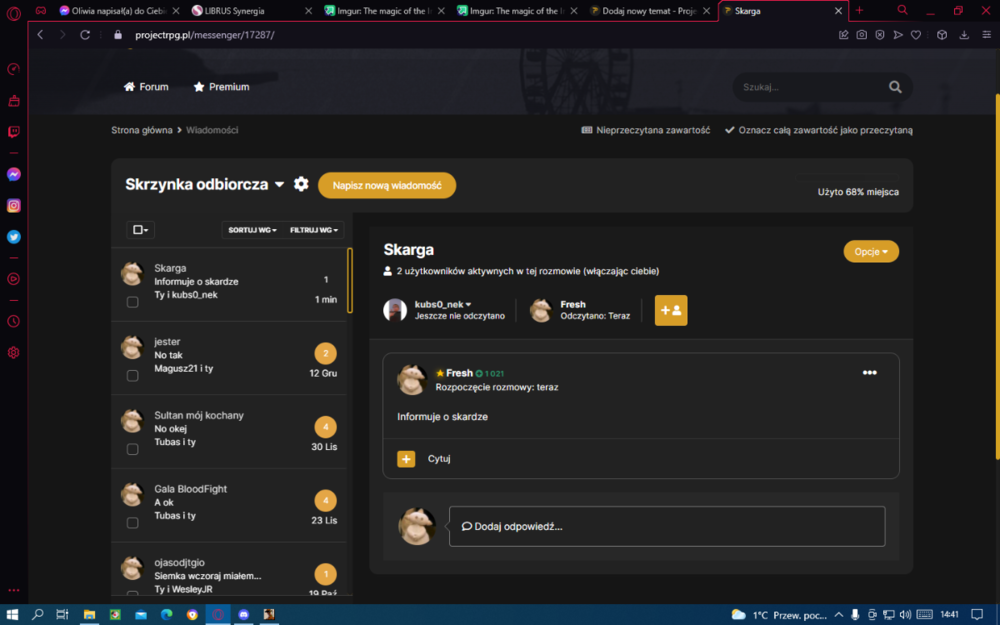This screenshot has height=625, width=1000.
Task: Click the search magnifier in forum search box
Action: pos(895,87)
